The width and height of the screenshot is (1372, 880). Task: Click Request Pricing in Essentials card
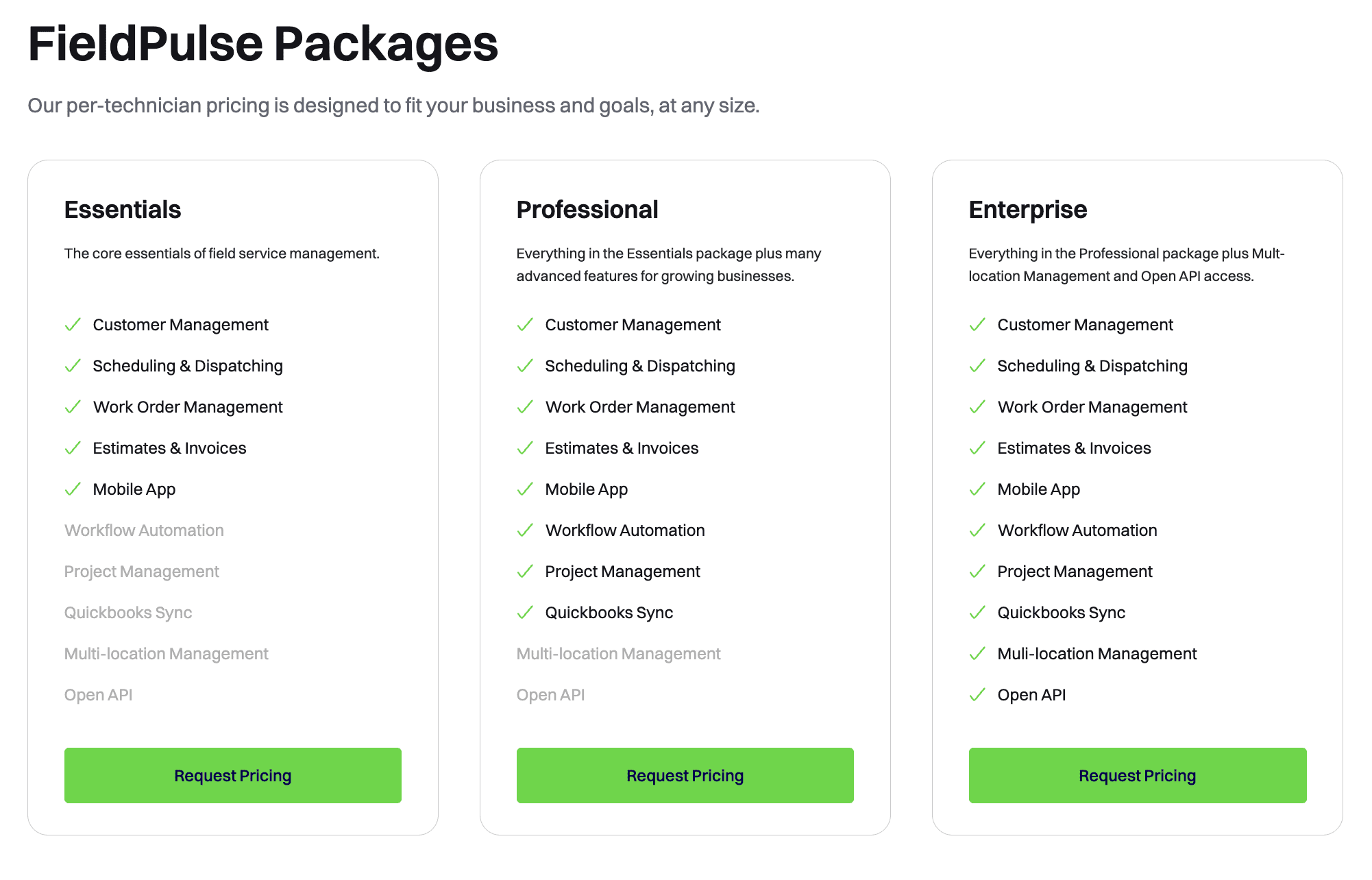click(x=232, y=775)
